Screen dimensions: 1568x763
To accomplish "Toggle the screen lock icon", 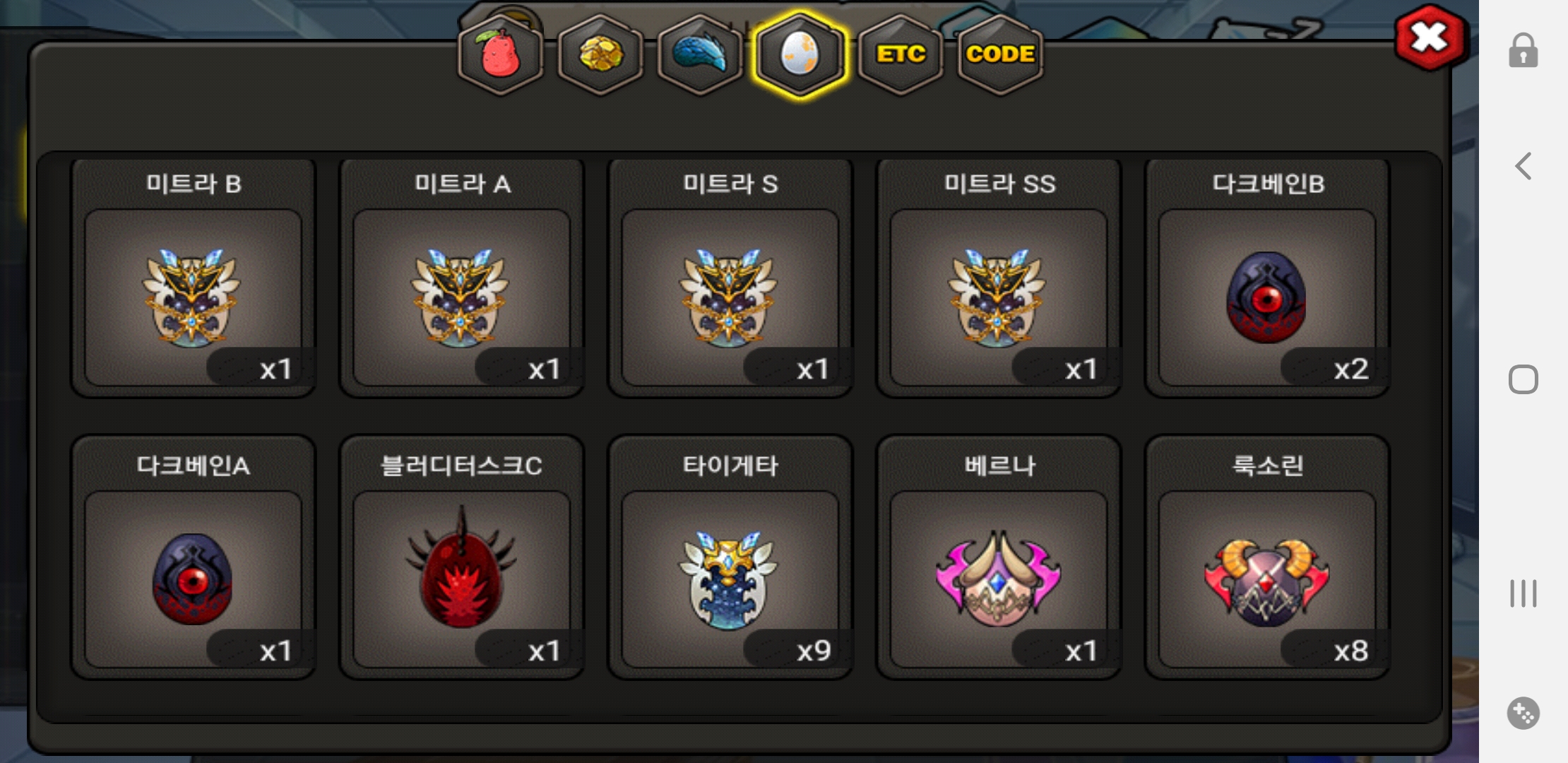I will 1524,50.
